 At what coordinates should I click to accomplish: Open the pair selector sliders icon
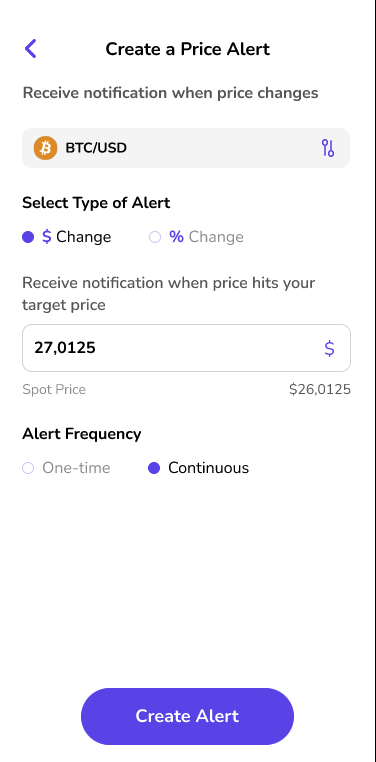[x=328, y=148]
